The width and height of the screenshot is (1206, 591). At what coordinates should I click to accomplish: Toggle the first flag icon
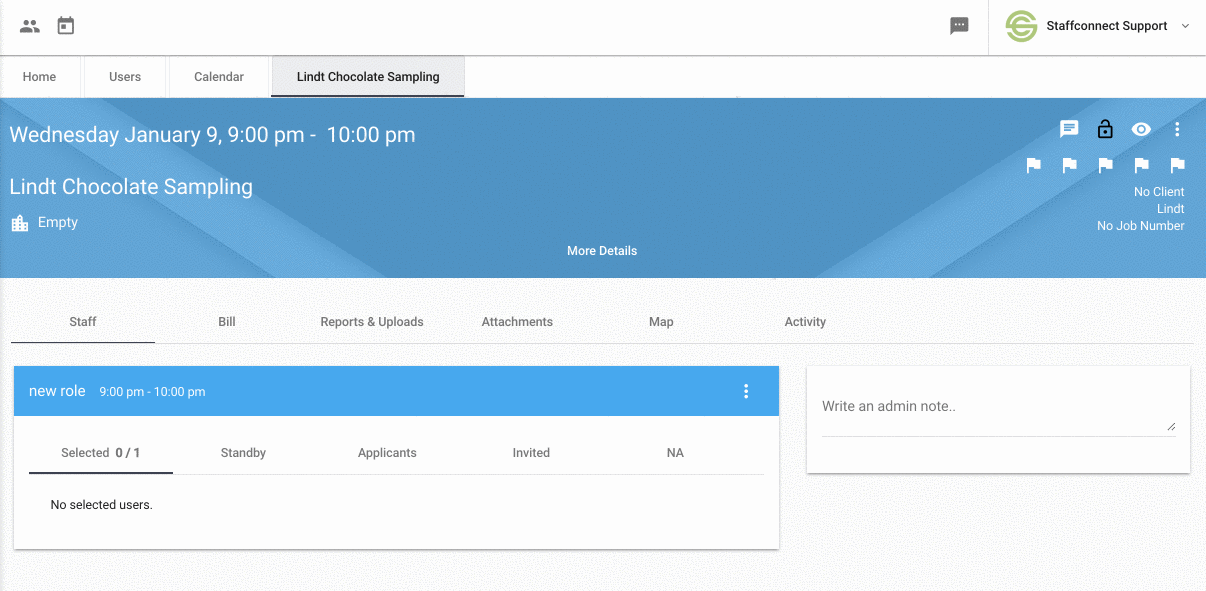coord(1034,165)
